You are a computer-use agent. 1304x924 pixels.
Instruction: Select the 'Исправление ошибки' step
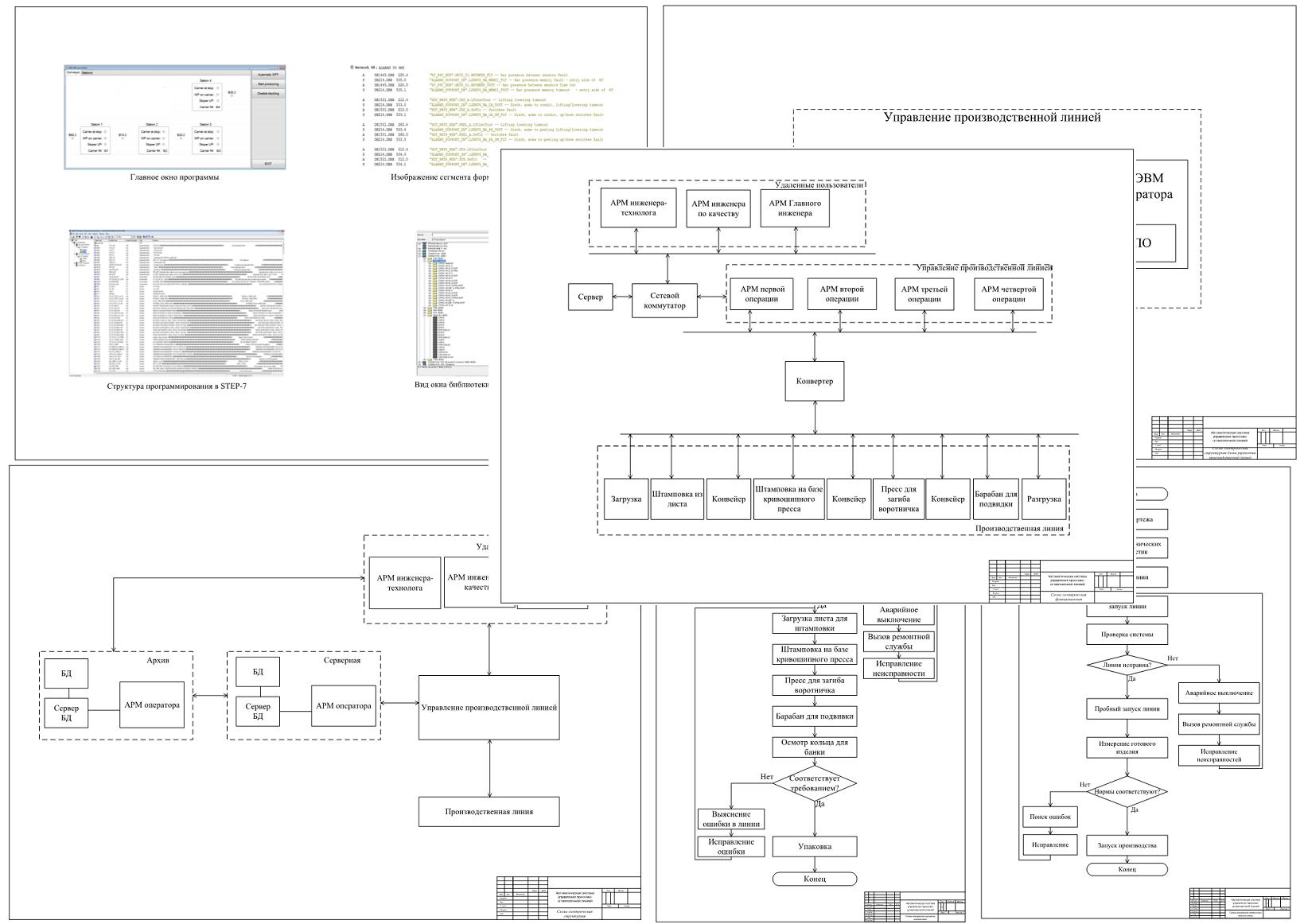[x=731, y=846]
